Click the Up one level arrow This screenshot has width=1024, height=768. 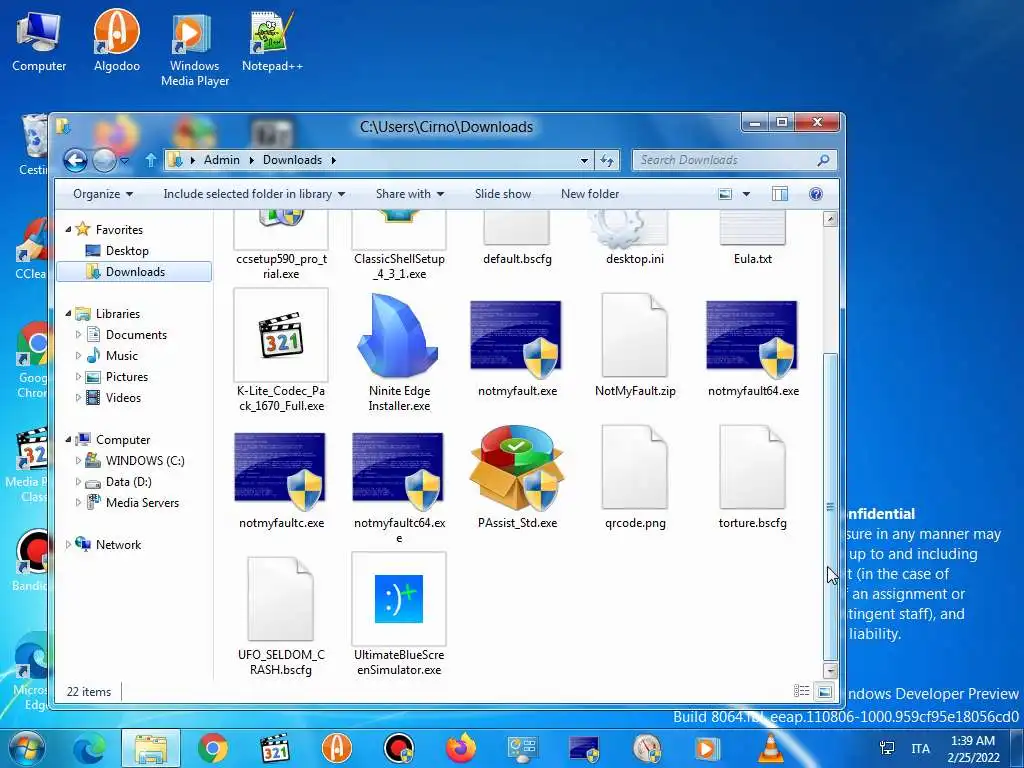point(151,160)
